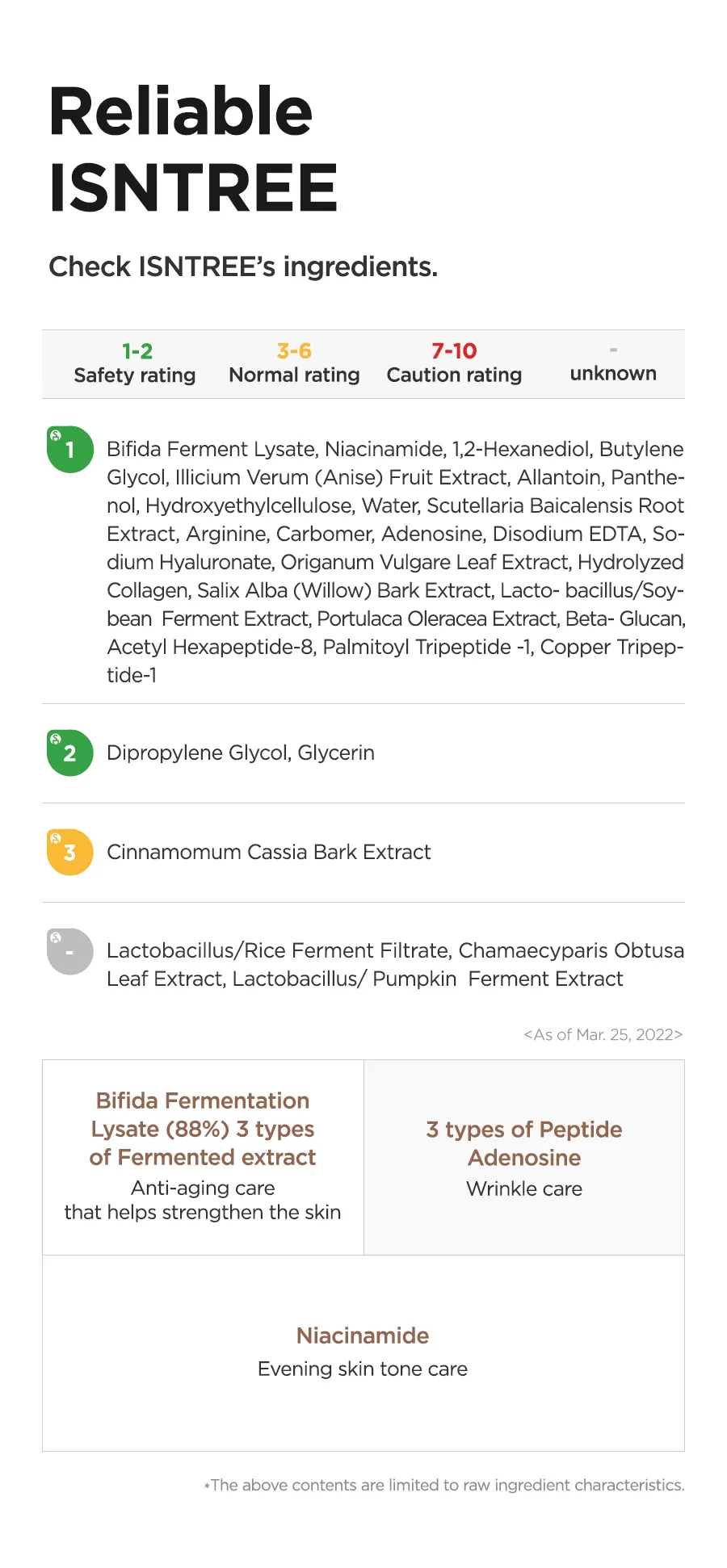Click the Reliable ISNTREE headline
Image resolution: width=727 pixels, height=1568 pixels.
pyautogui.click(x=193, y=149)
